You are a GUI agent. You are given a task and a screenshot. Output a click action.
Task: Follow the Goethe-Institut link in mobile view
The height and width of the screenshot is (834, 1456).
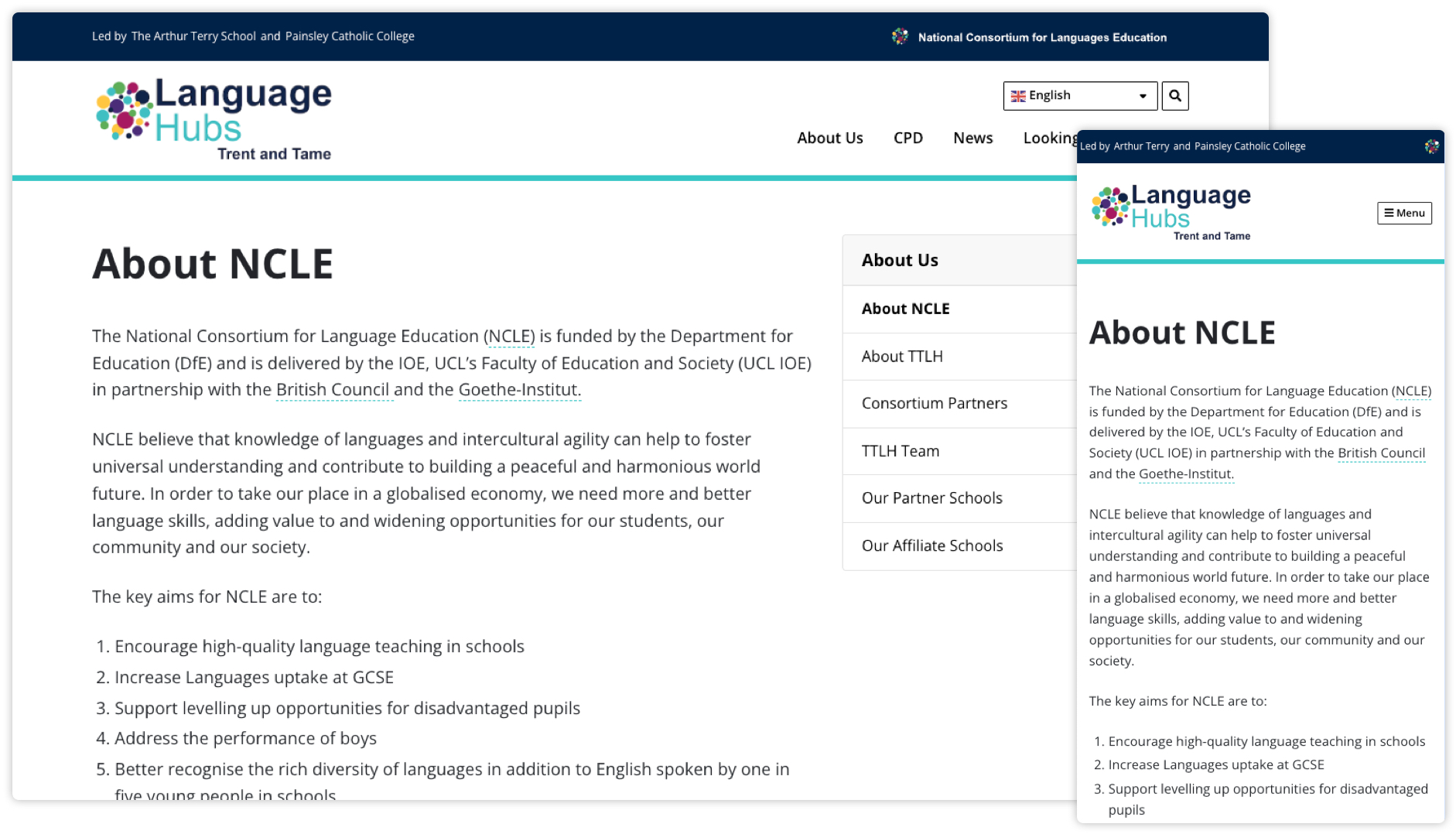click(x=1186, y=473)
